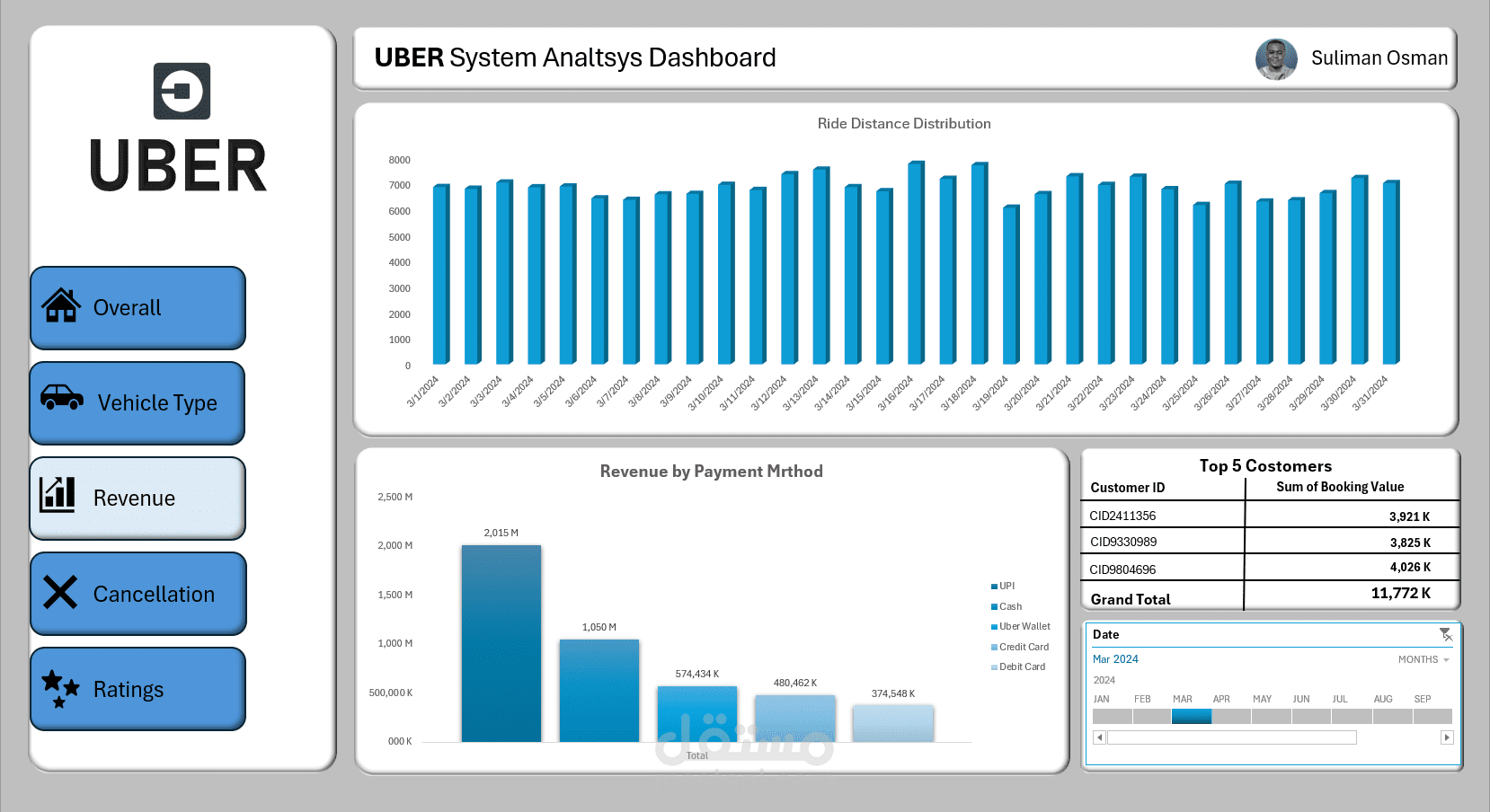Click the timeline left scroll arrow
The height and width of the screenshot is (812, 1490).
tap(1099, 737)
